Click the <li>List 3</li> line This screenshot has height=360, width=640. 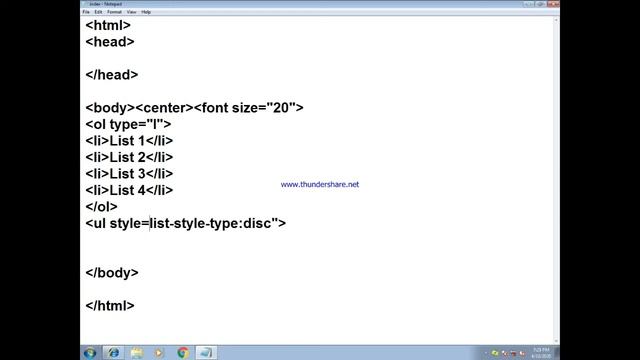tap(129, 174)
